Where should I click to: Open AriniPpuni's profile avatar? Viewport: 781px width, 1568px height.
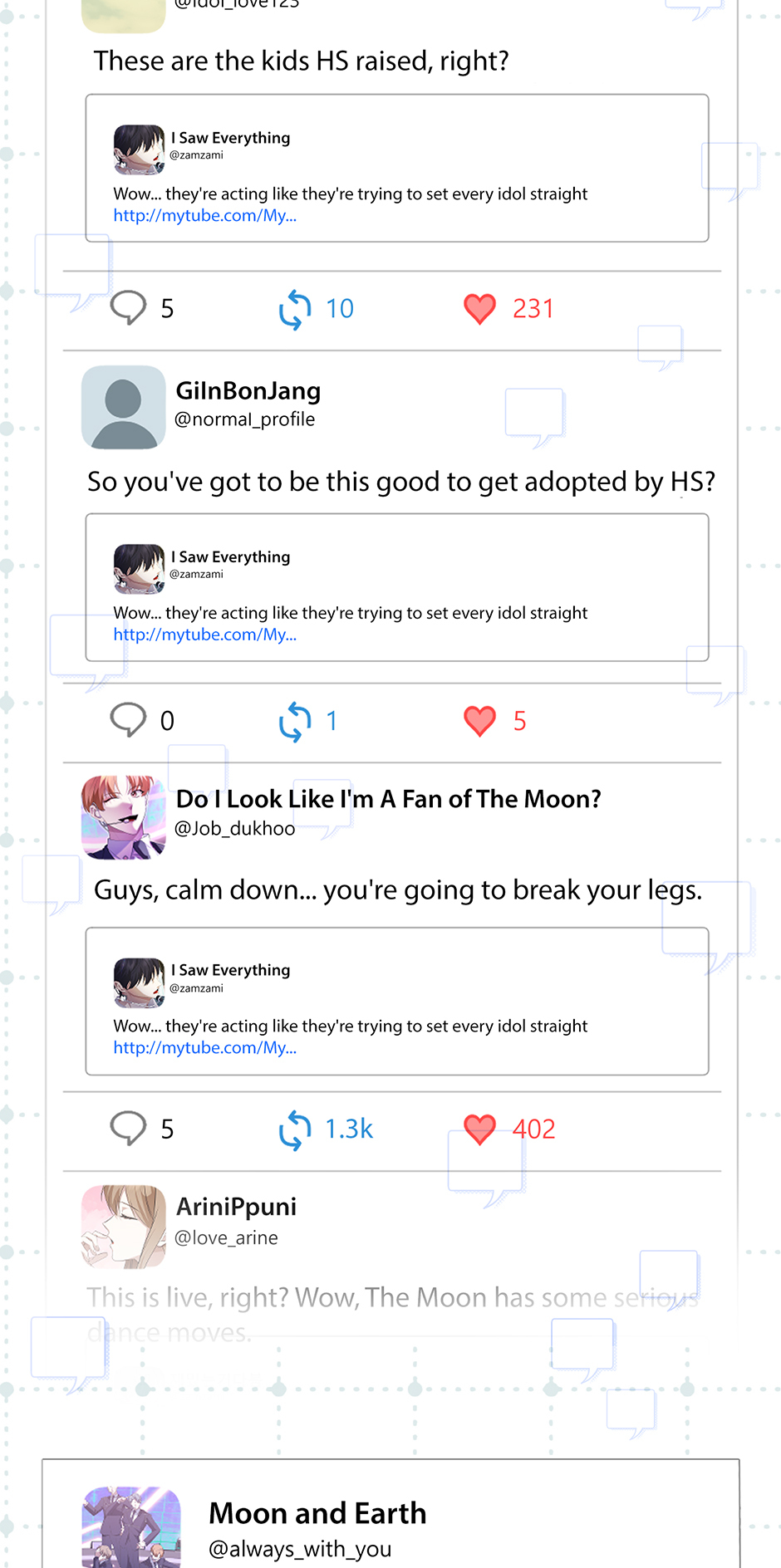[x=123, y=1227]
